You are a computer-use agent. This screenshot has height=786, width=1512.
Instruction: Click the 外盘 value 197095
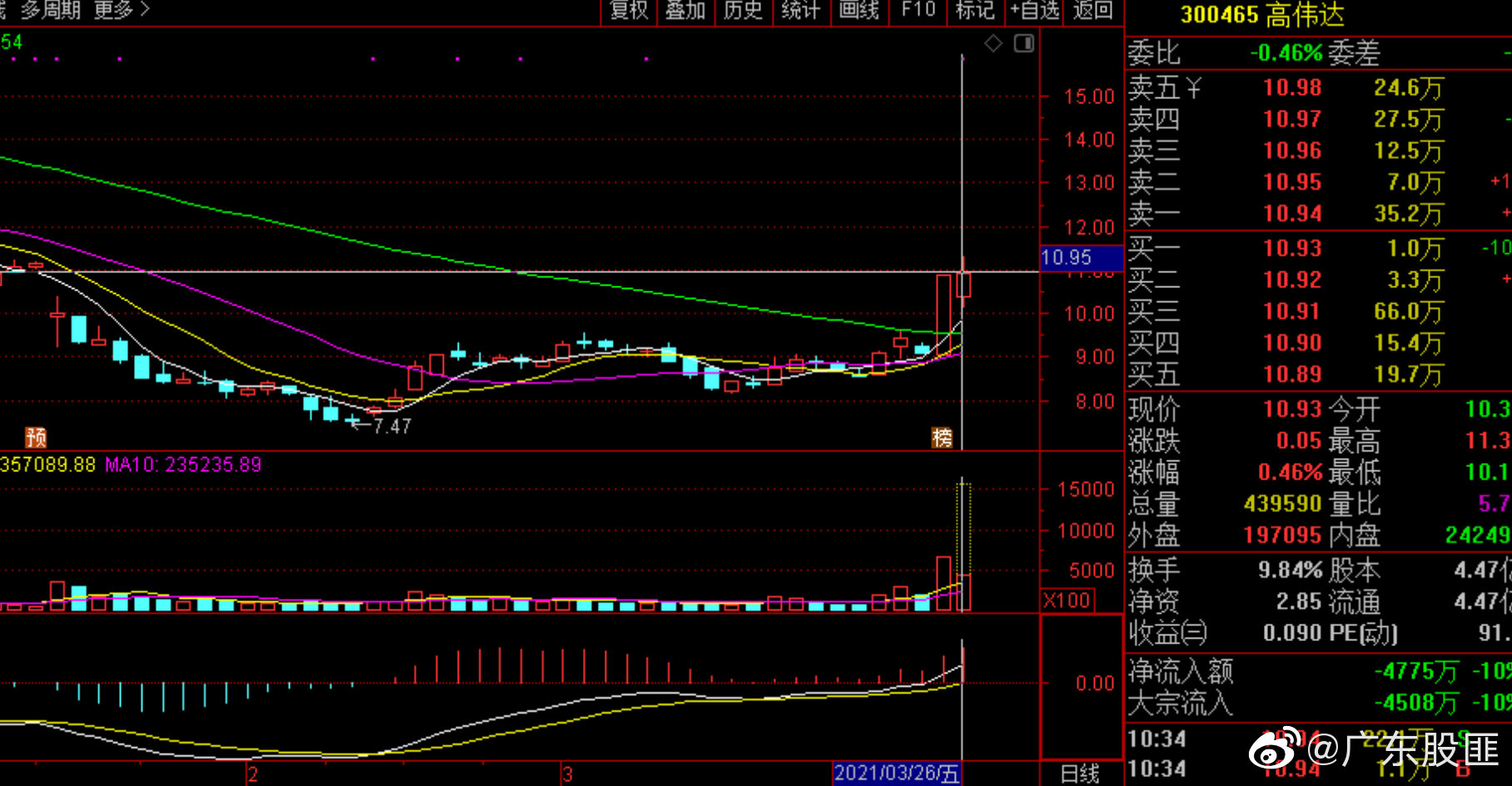coord(1283,535)
